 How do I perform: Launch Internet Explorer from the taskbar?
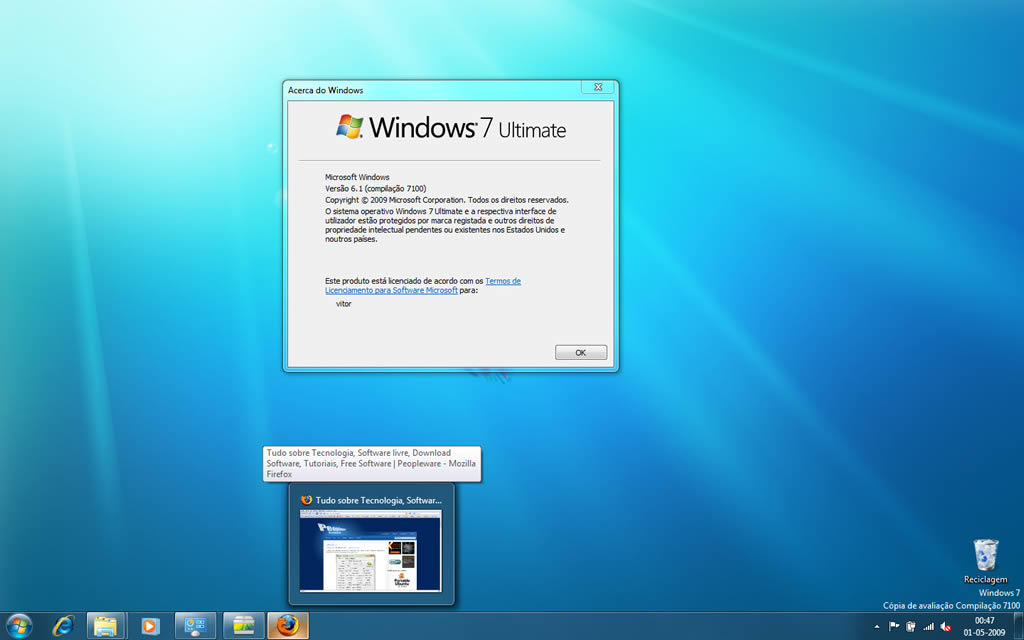pyautogui.click(x=63, y=626)
